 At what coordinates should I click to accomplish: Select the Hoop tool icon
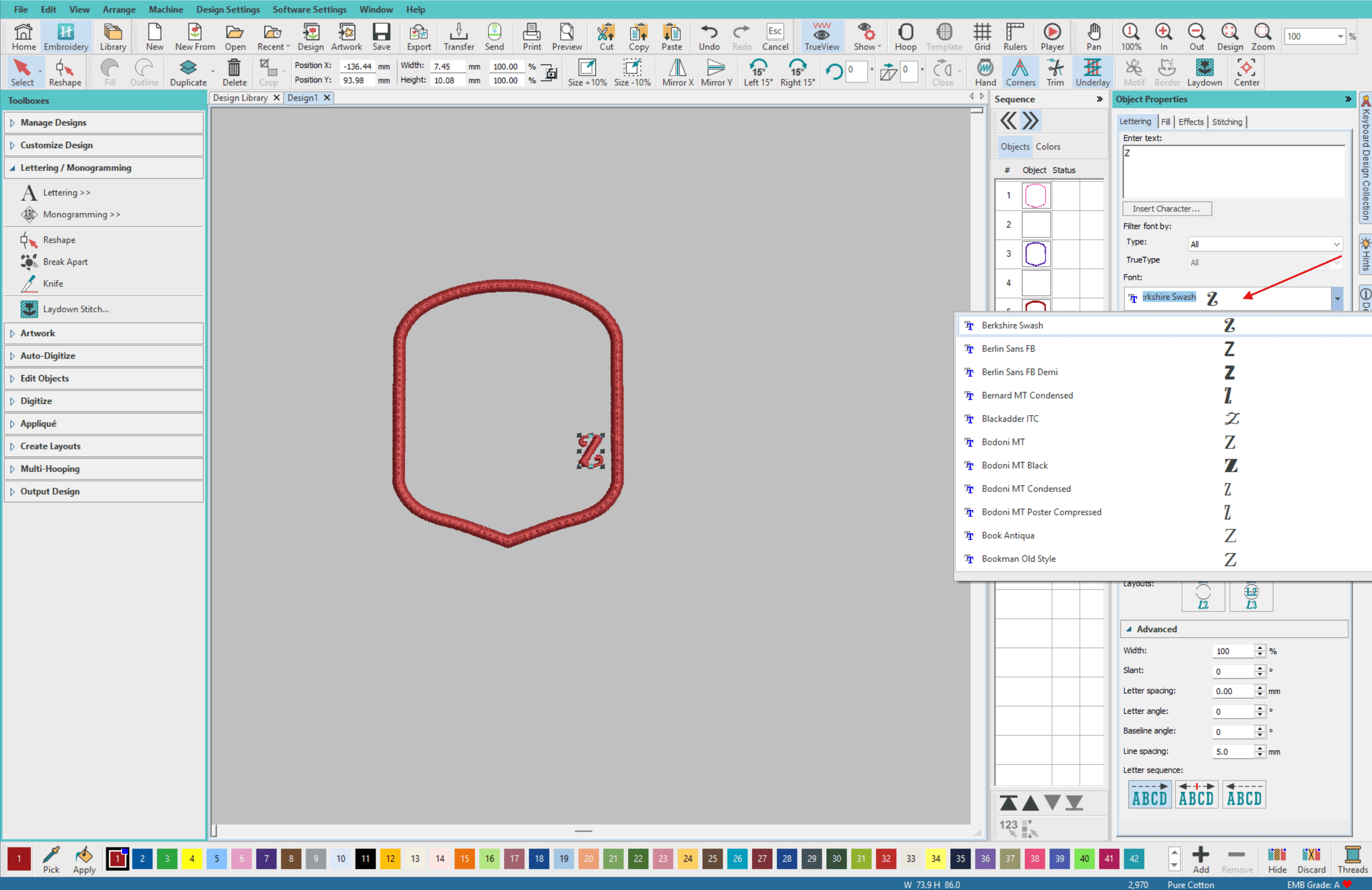(905, 37)
